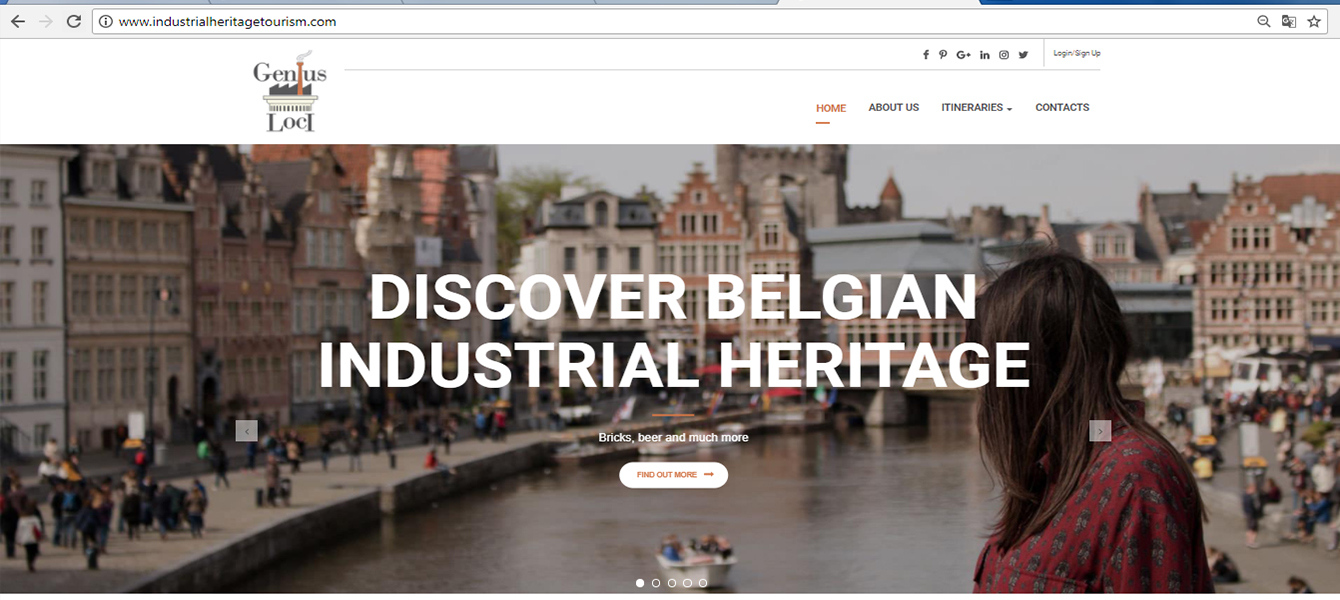This screenshot has width=1340, height=600.
Task: Click the browser translate page icon
Action: tap(1289, 21)
